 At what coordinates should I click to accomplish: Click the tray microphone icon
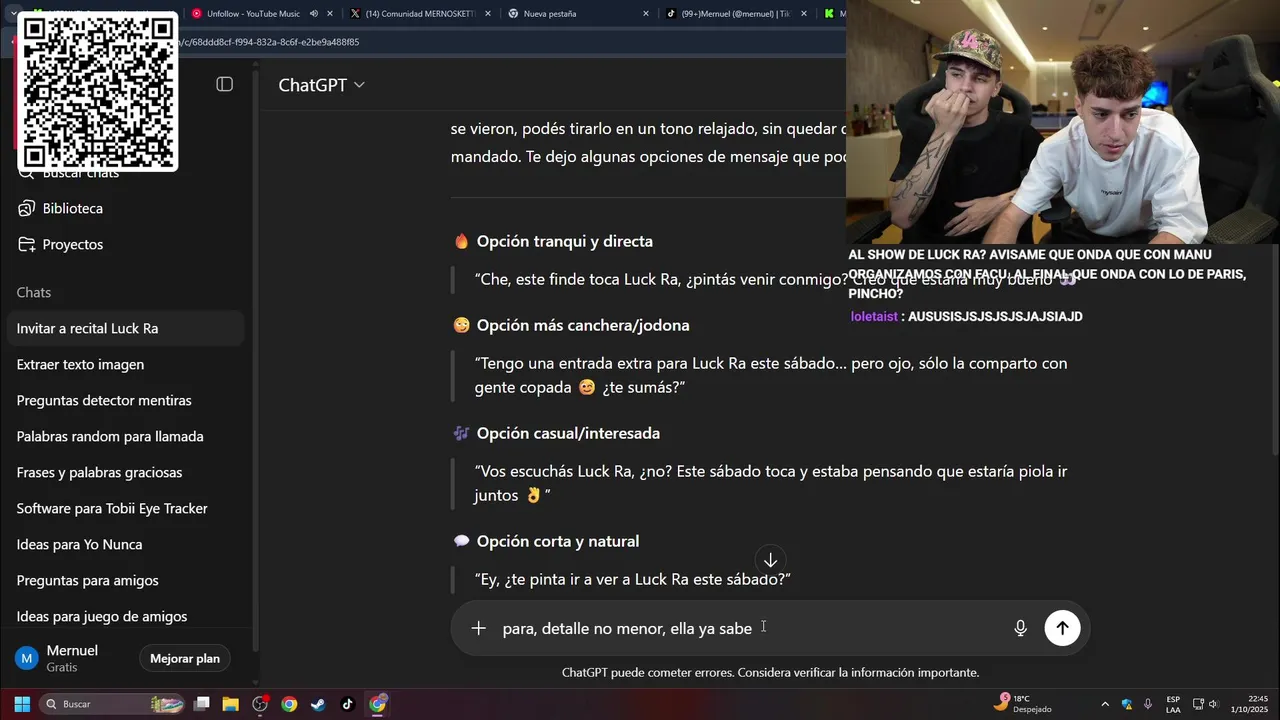coord(1148,704)
